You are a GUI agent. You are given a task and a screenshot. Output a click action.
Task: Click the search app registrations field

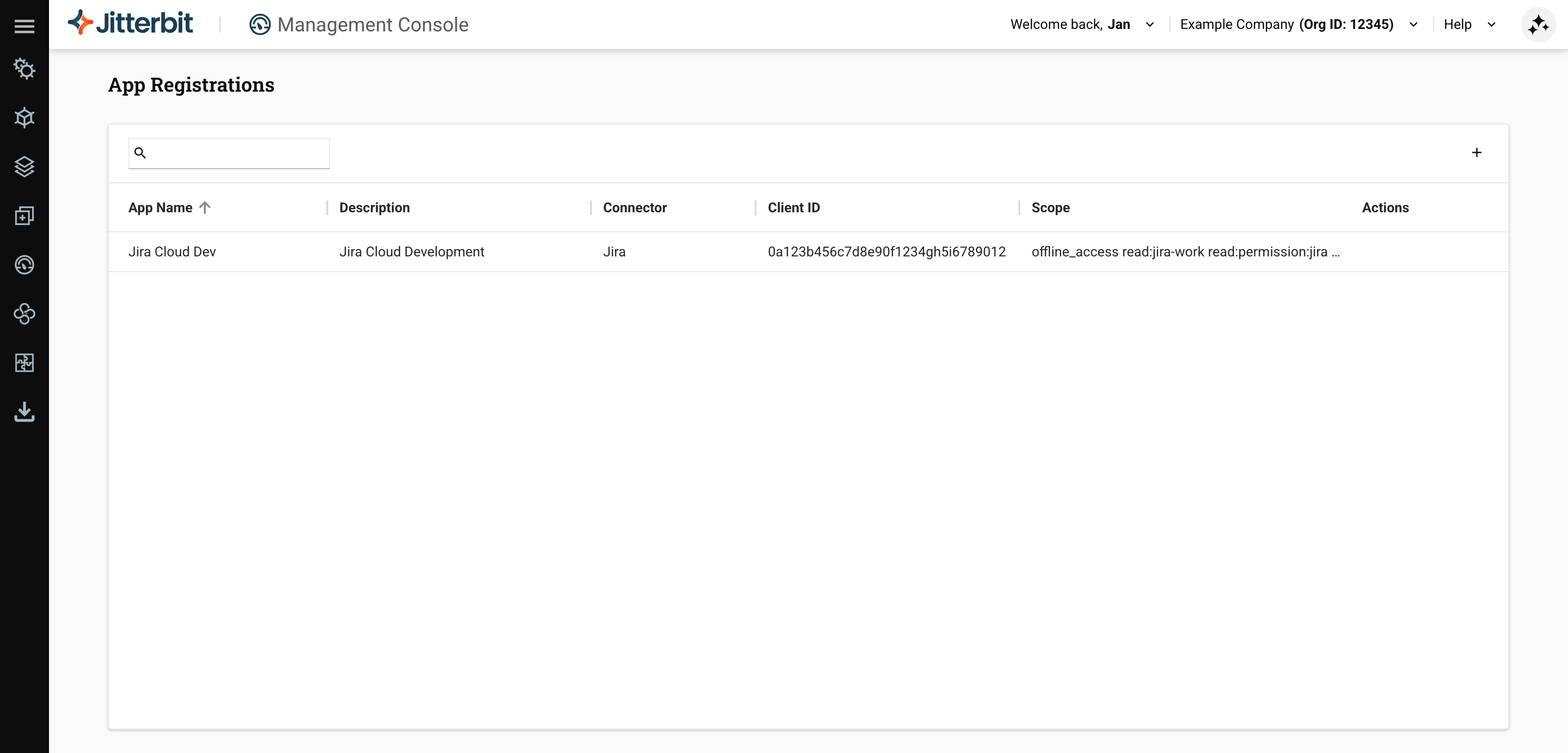click(x=237, y=153)
